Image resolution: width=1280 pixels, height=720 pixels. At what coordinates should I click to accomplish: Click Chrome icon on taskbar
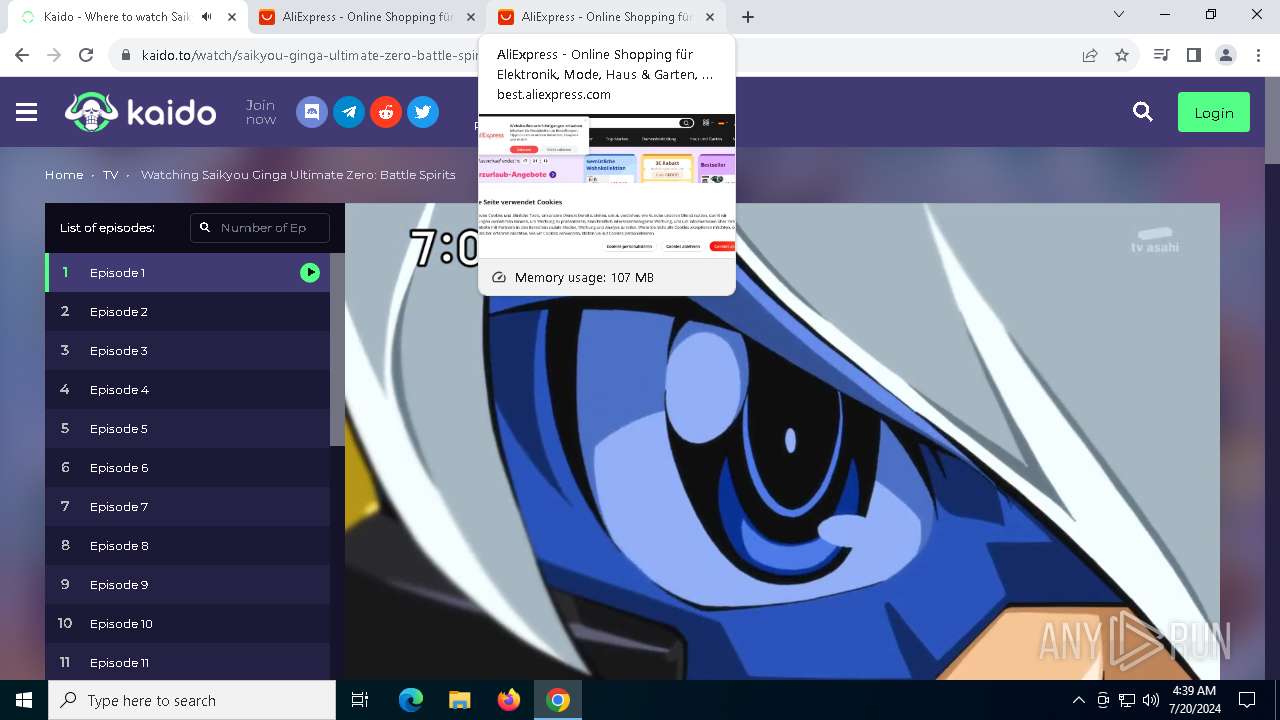click(558, 700)
